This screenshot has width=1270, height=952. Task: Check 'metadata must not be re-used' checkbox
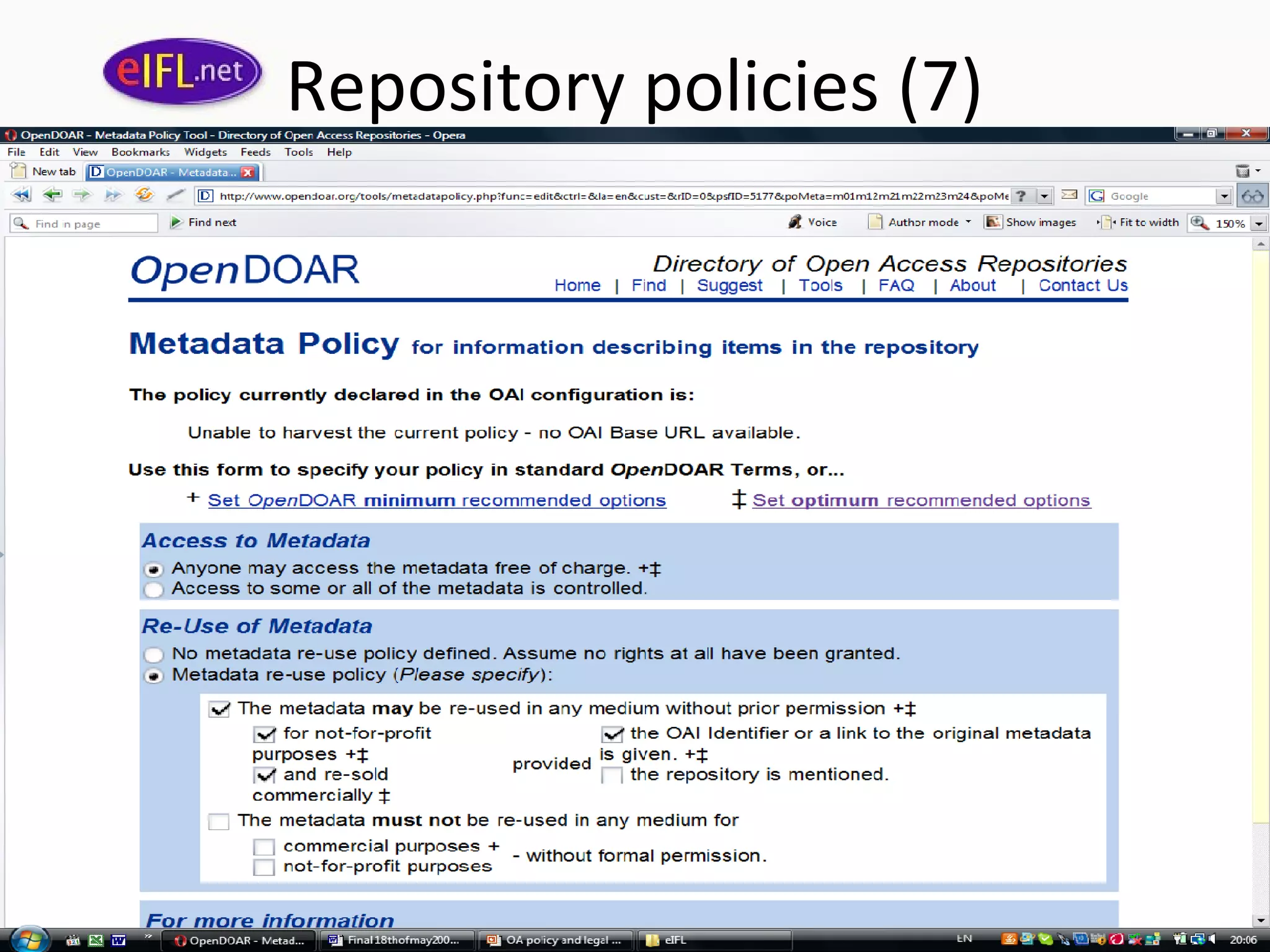(x=219, y=822)
